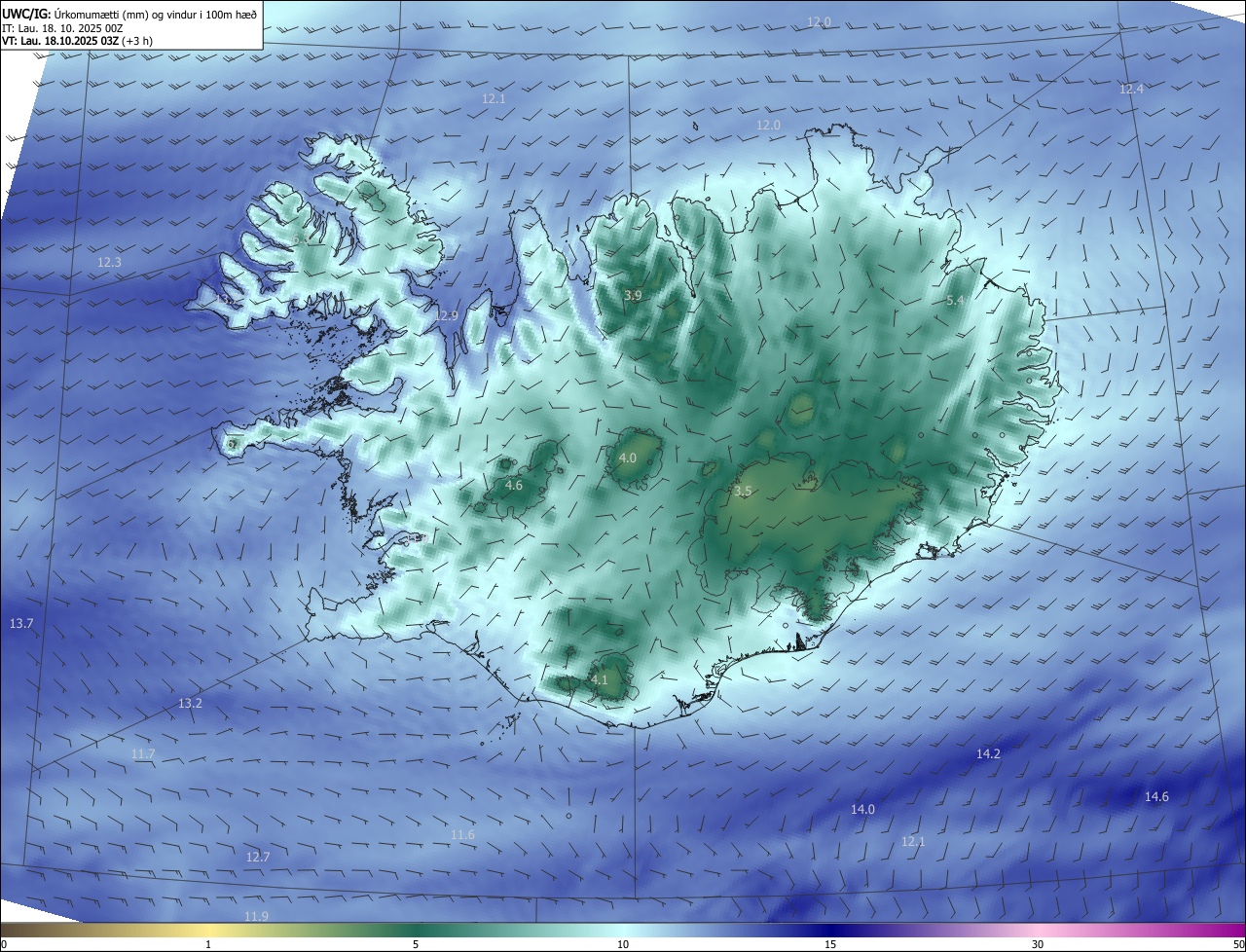
Task: Click the 12.4 value label
Action: tap(1131, 89)
